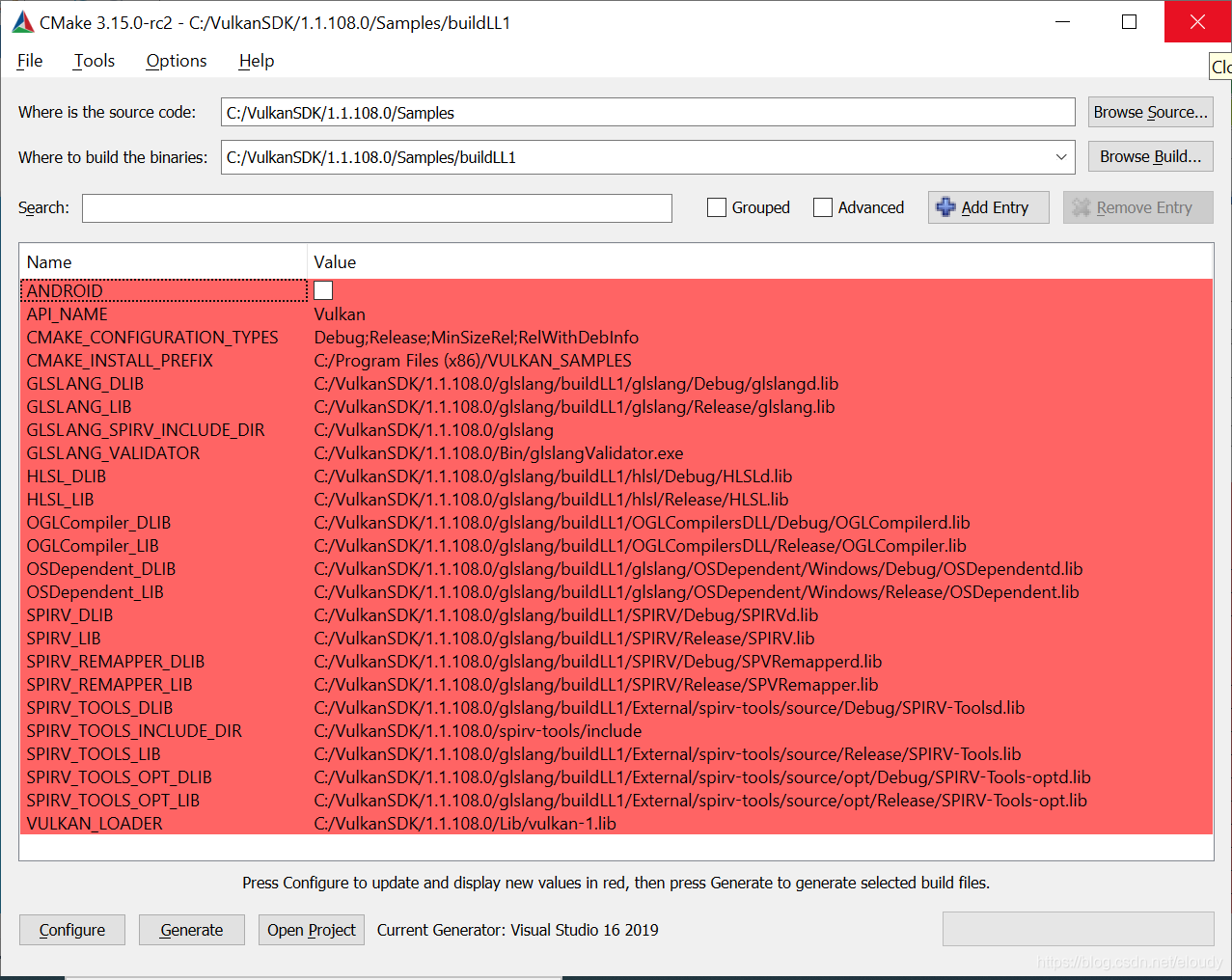Click the source code path field

648,112
